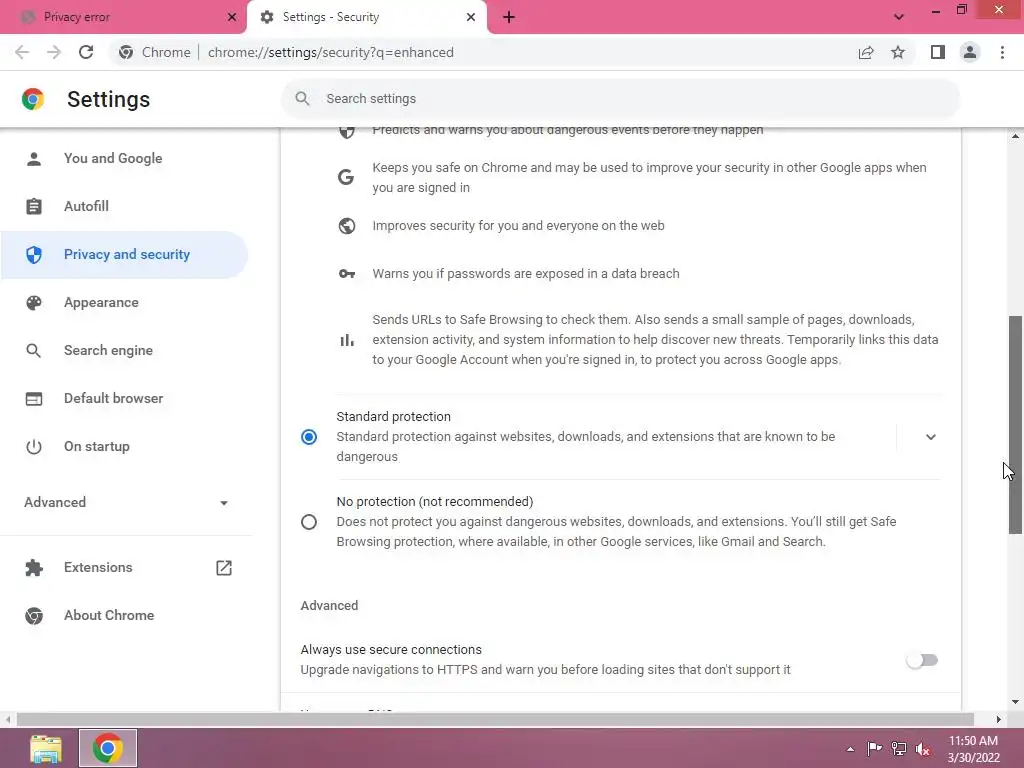Open Appearance settings

pos(124,302)
